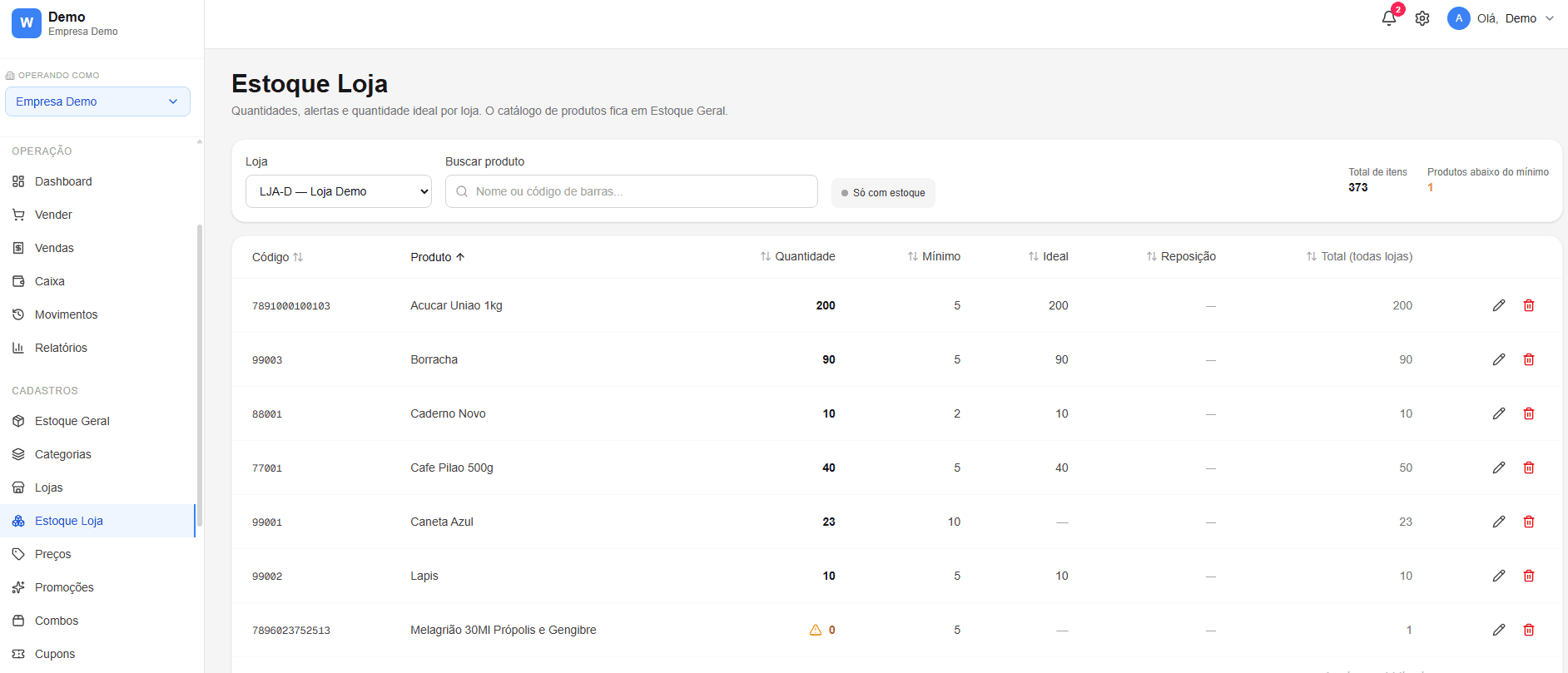Click the search magnifier icon
The height and width of the screenshot is (673, 1568).
pos(462,191)
